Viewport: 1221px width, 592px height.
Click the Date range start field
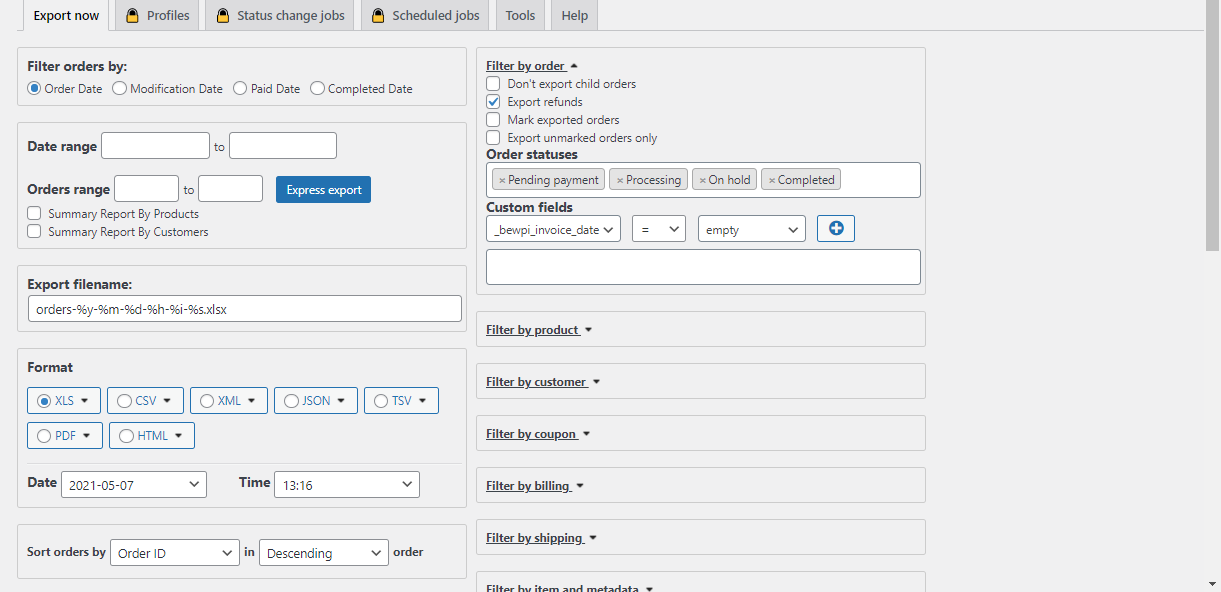(155, 146)
